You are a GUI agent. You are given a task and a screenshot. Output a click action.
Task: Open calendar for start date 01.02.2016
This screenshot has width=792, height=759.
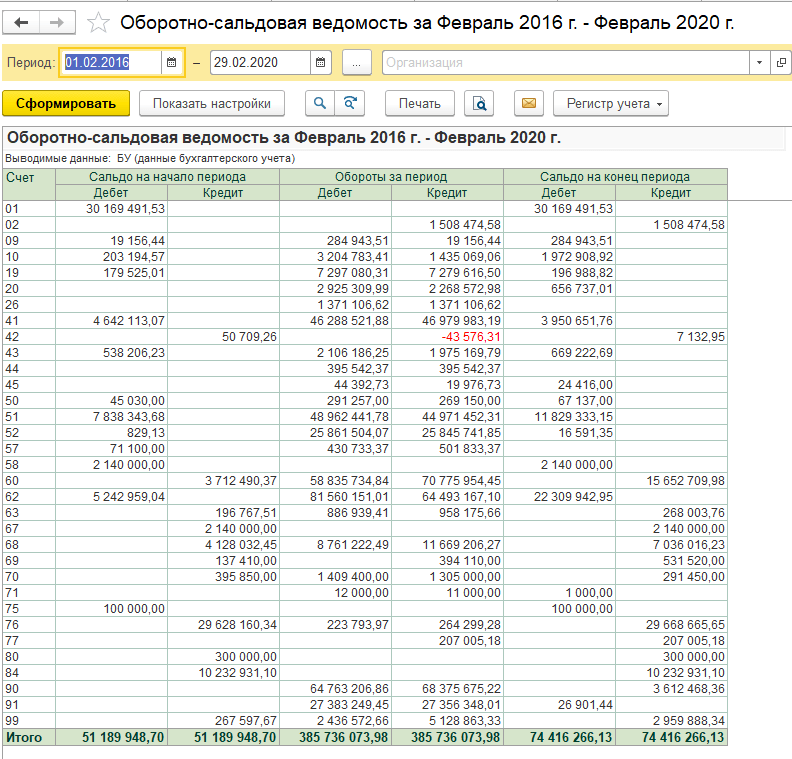pyautogui.click(x=172, y=63)
